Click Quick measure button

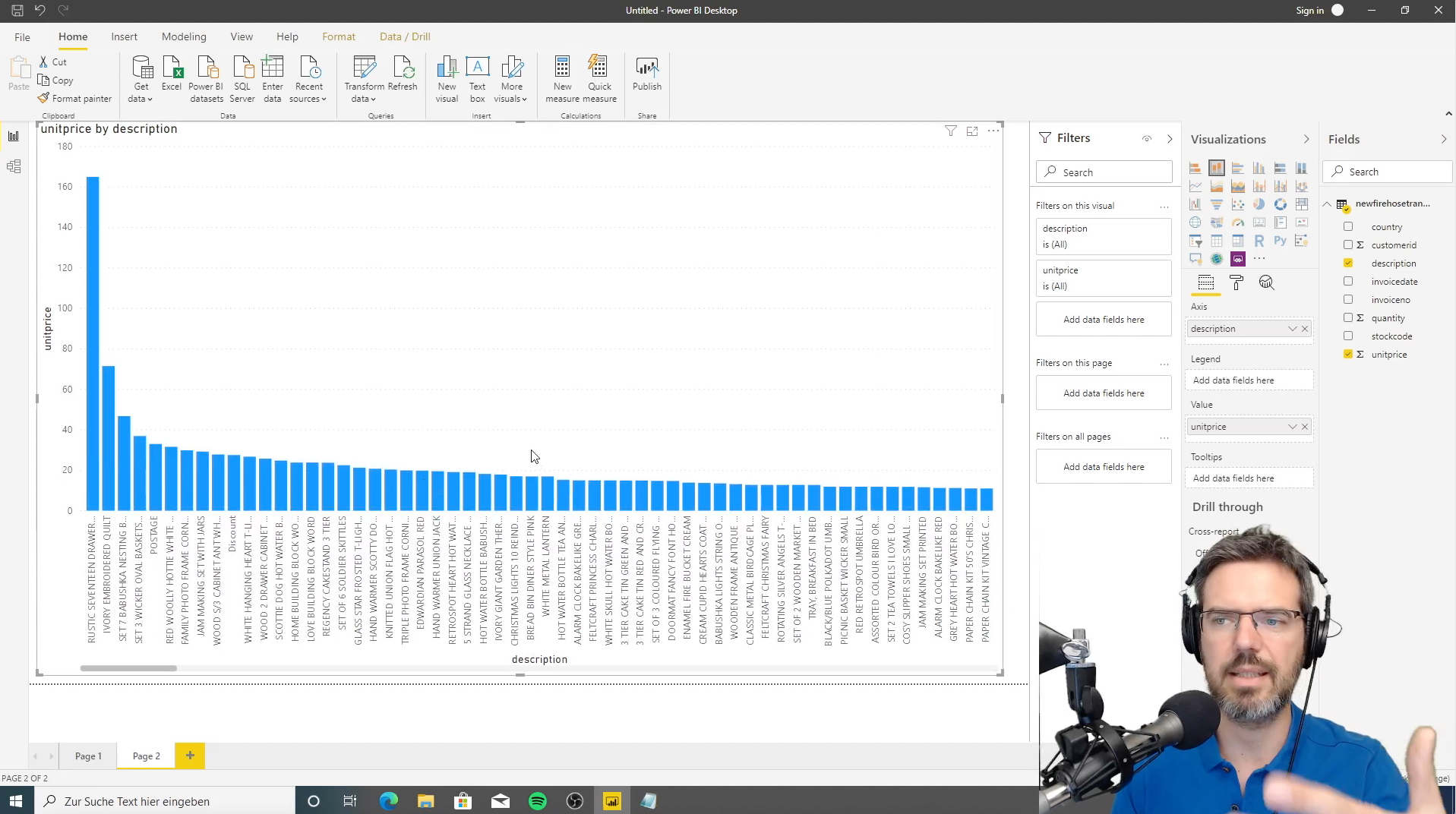[x=599, y=79]
